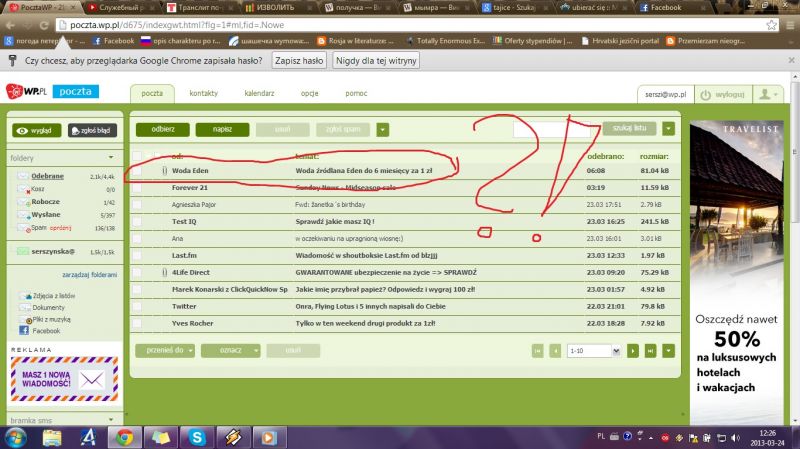Screen dimensions: 800x449
Task: Switch to kontakty tab
Action: pos(204,93)
